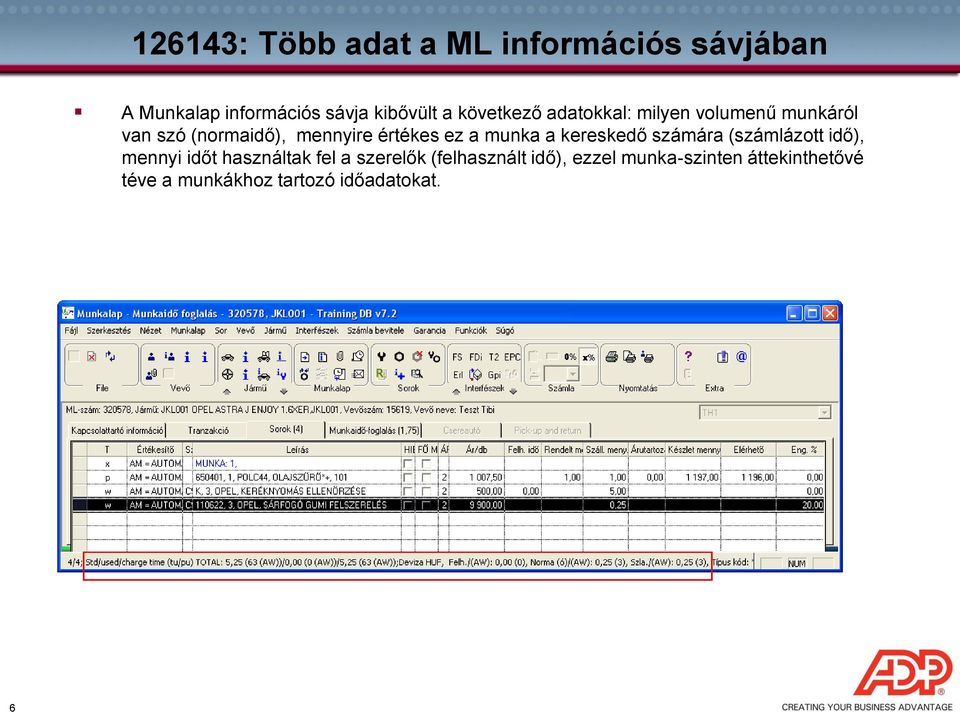The height and width of the screenshot is (712, 960).
Task: Click the T2 interface button
Action: [x=494, y=357]
